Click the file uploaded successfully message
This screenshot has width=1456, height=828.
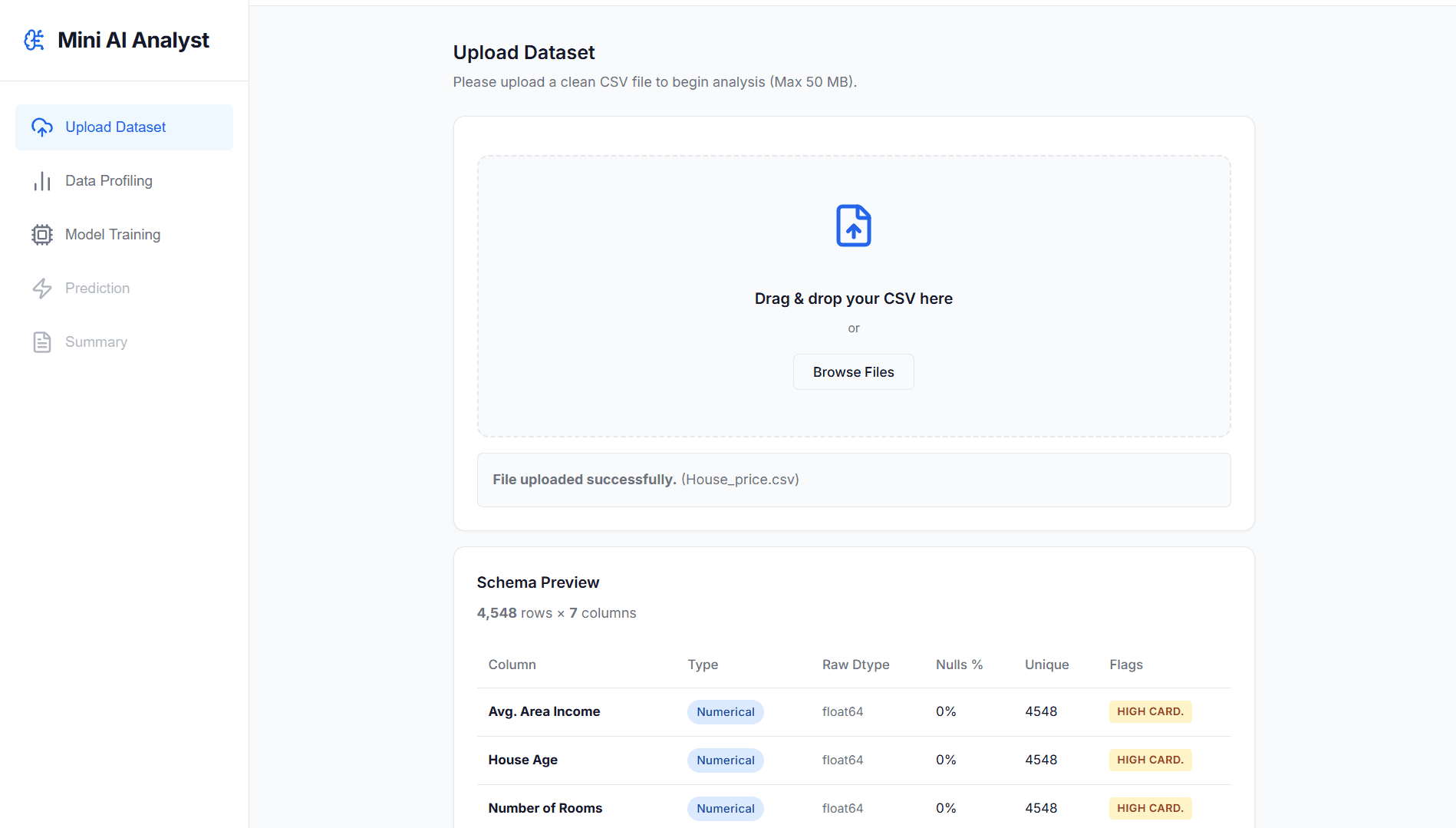[x=854, y=480]
